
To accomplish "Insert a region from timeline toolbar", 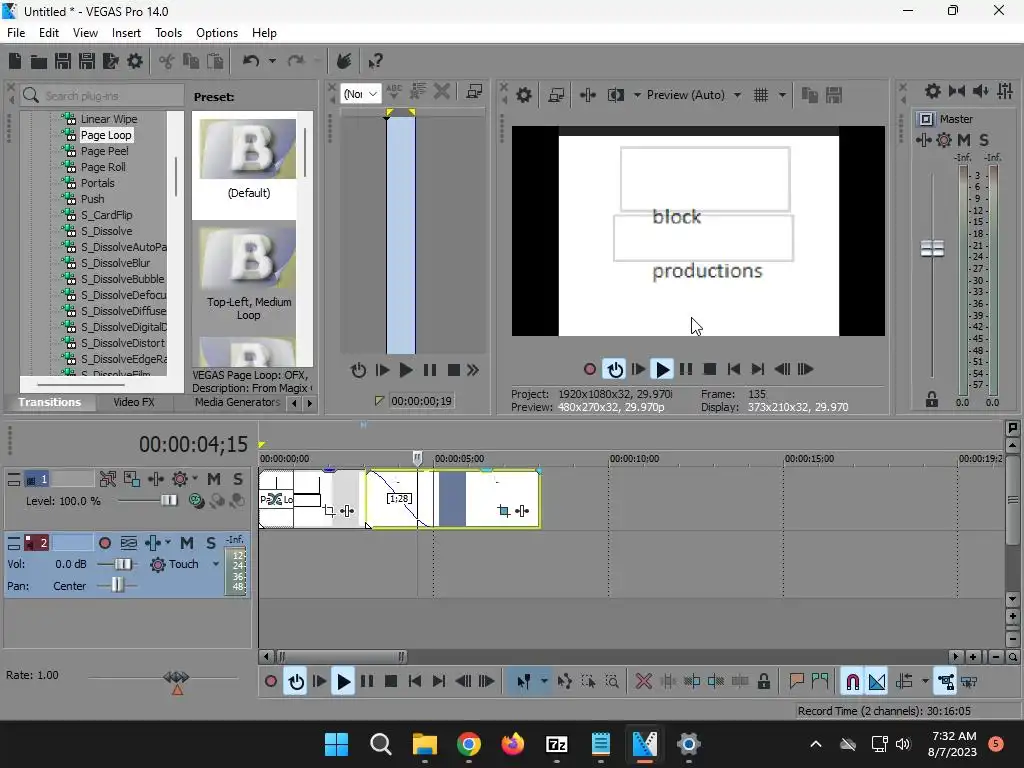I will pos(820,682).
